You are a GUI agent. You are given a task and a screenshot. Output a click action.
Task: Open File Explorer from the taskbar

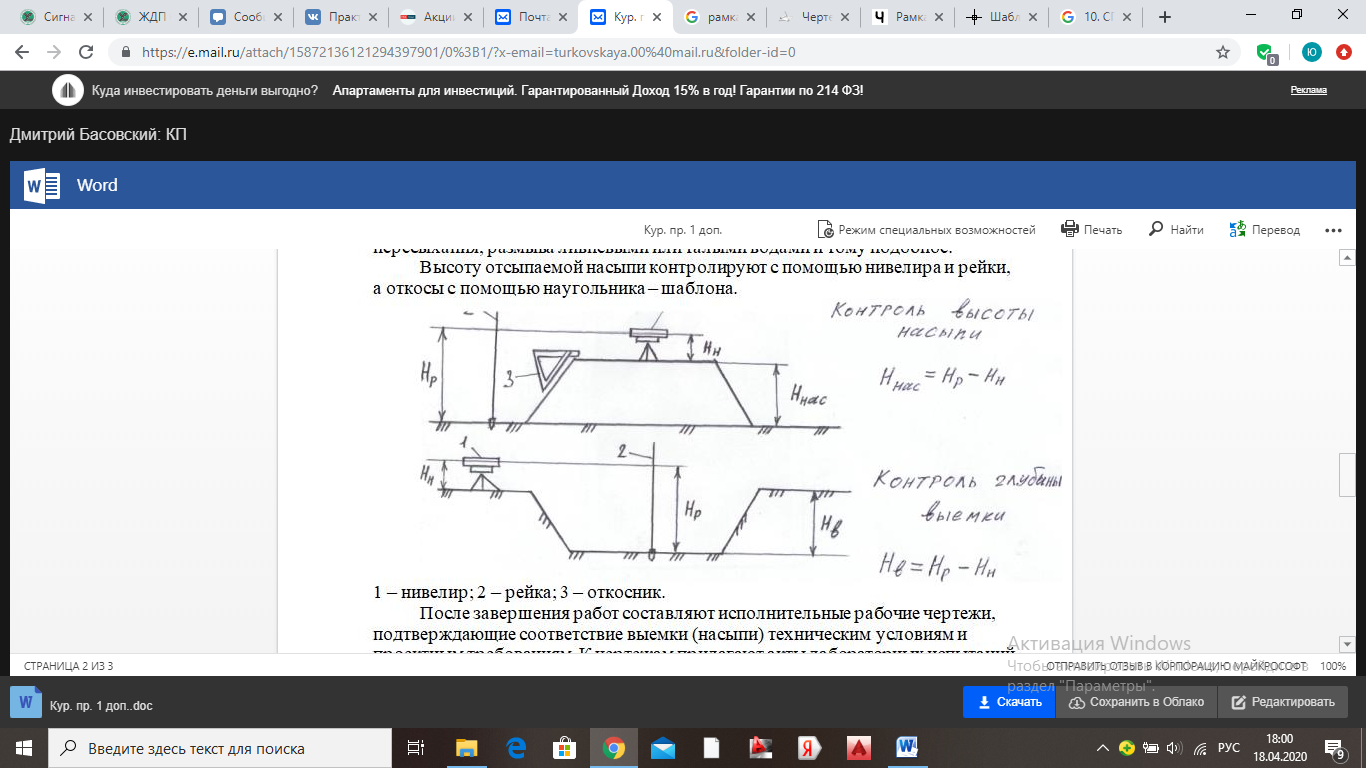(x=467, y=748)
